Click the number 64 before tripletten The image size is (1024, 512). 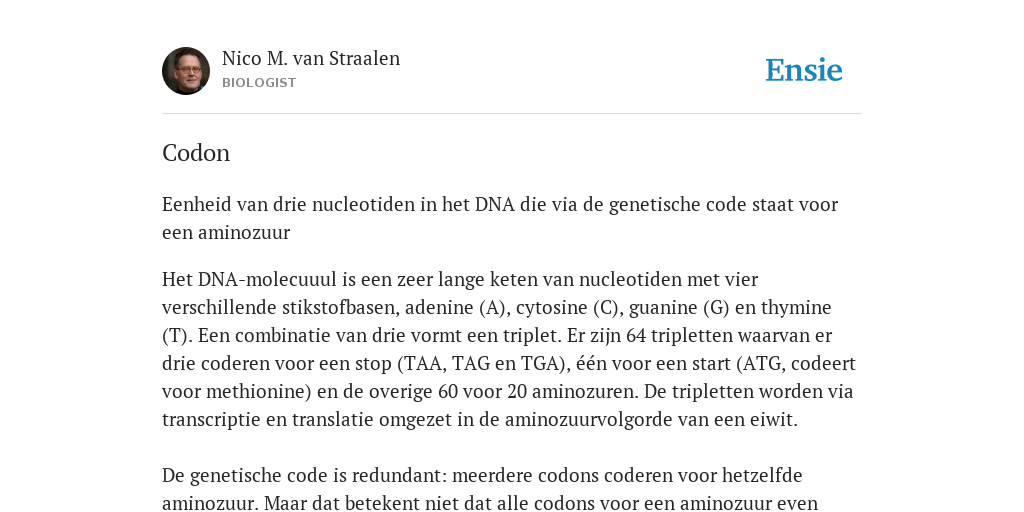click(636, 336)
